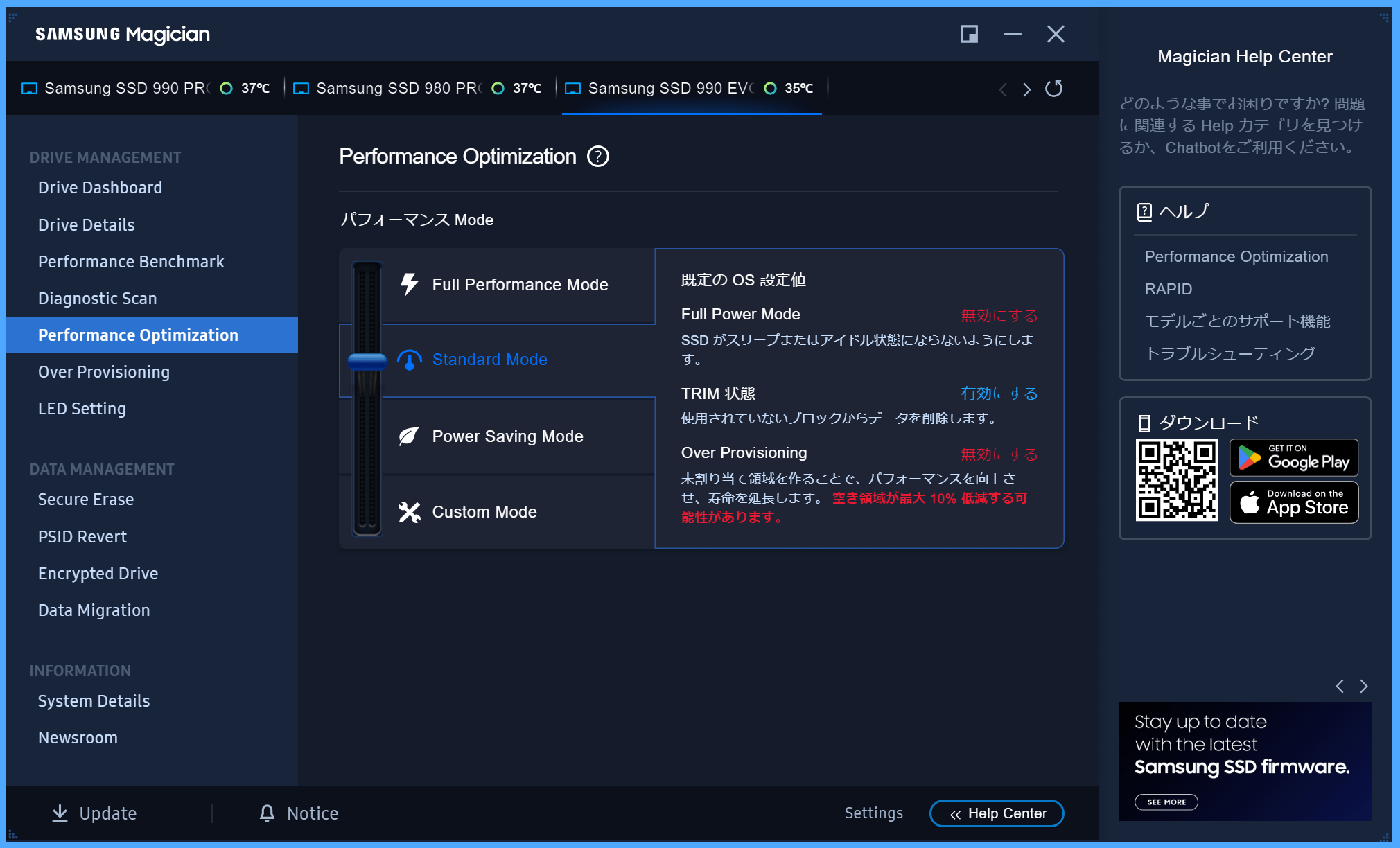Show next drive tabs with right chevron

point(1026,89)
